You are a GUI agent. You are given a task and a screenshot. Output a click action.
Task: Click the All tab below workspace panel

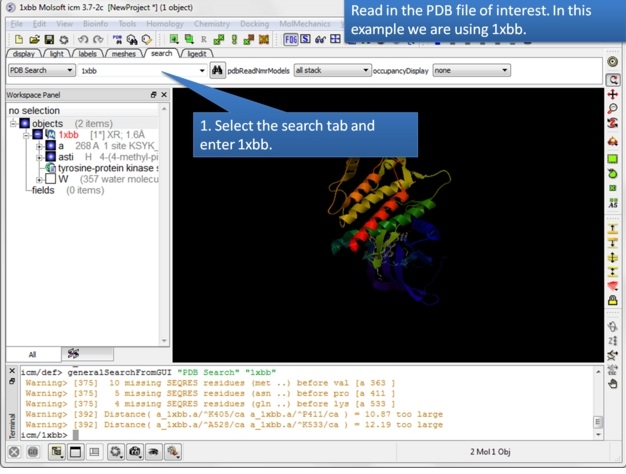(32, 354)
